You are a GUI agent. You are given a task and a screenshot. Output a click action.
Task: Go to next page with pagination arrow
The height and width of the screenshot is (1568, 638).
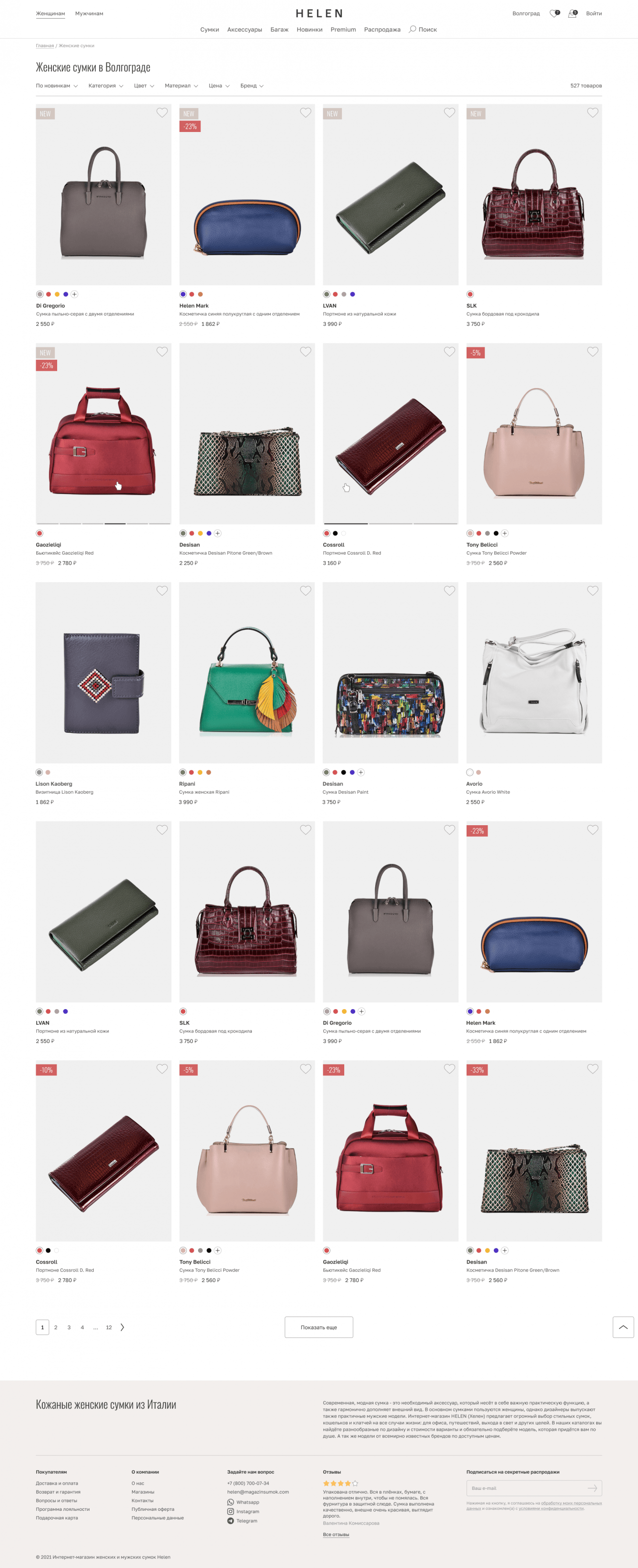[x=122, y=1327]
